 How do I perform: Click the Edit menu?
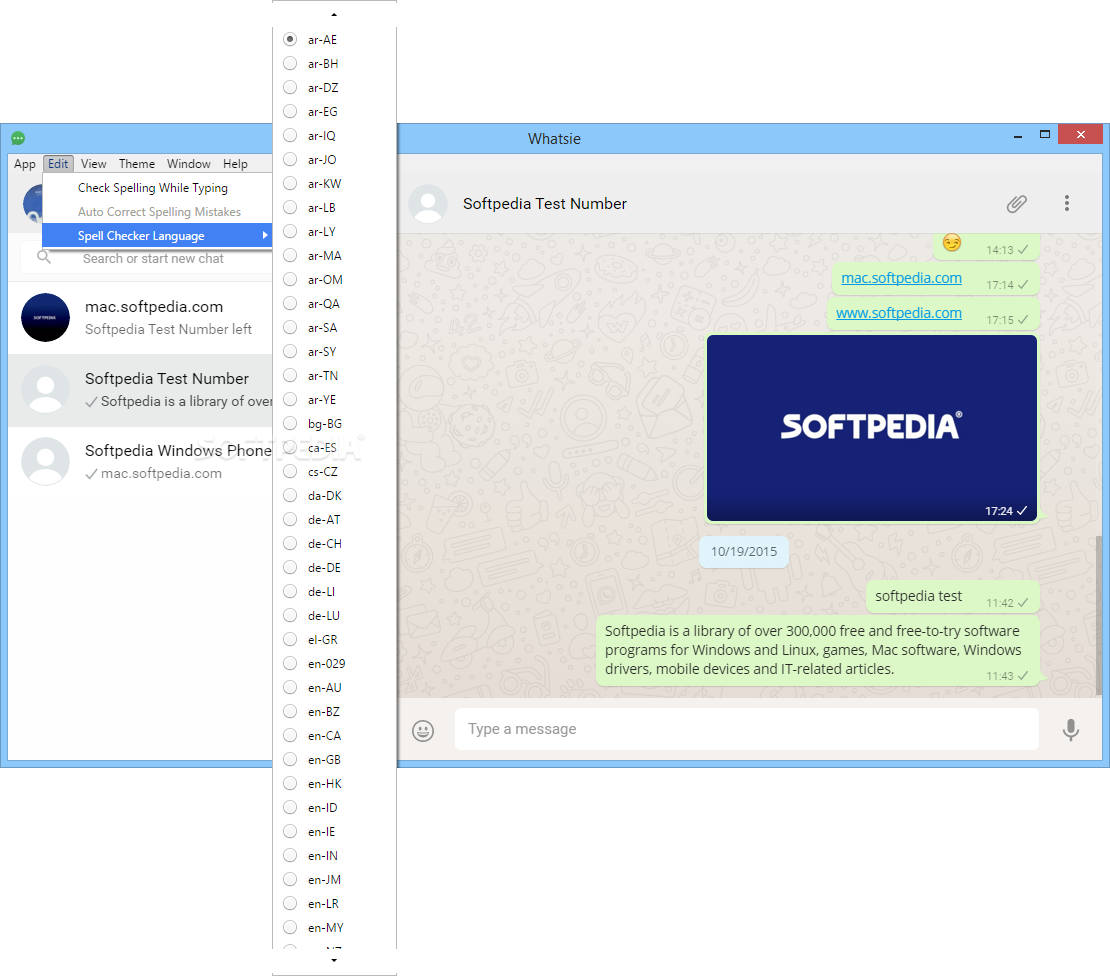pyautogui.click(x=58, y=164)
